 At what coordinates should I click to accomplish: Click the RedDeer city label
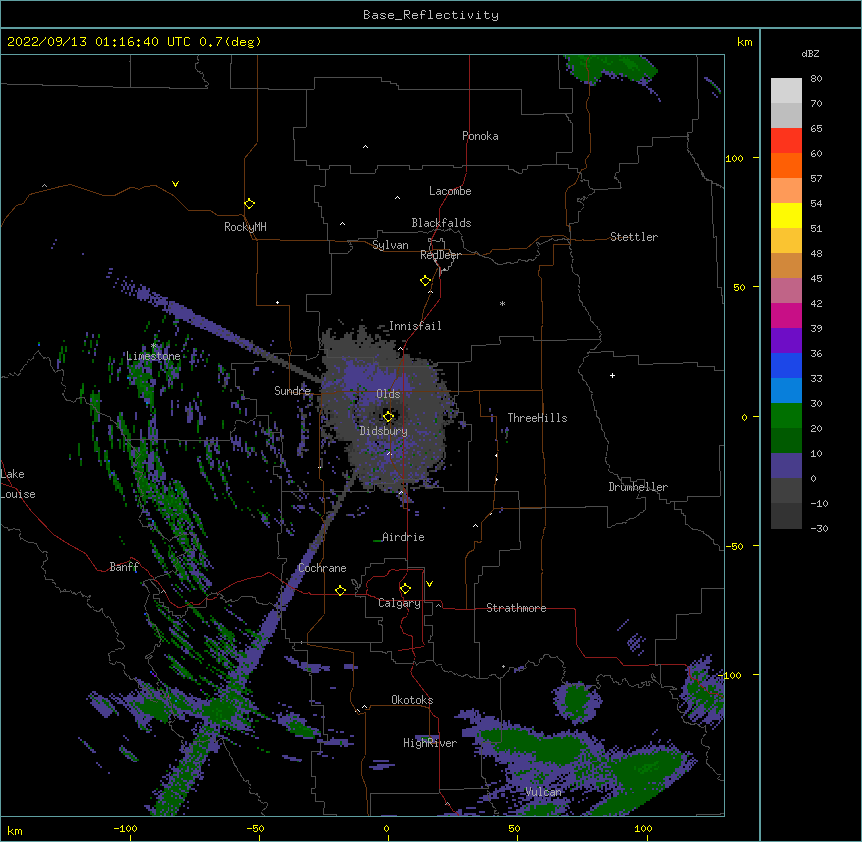pos(440,255)
